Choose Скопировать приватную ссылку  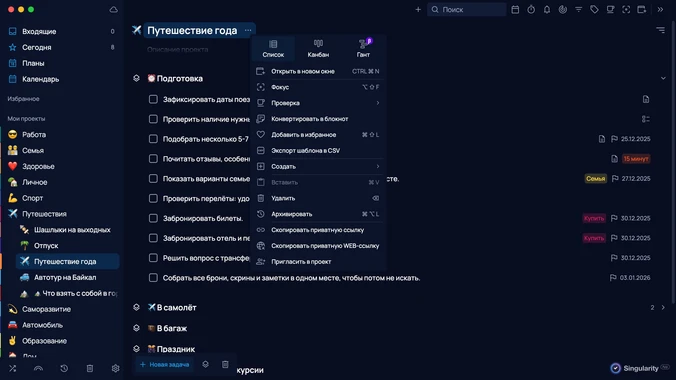tap(318, 230)
